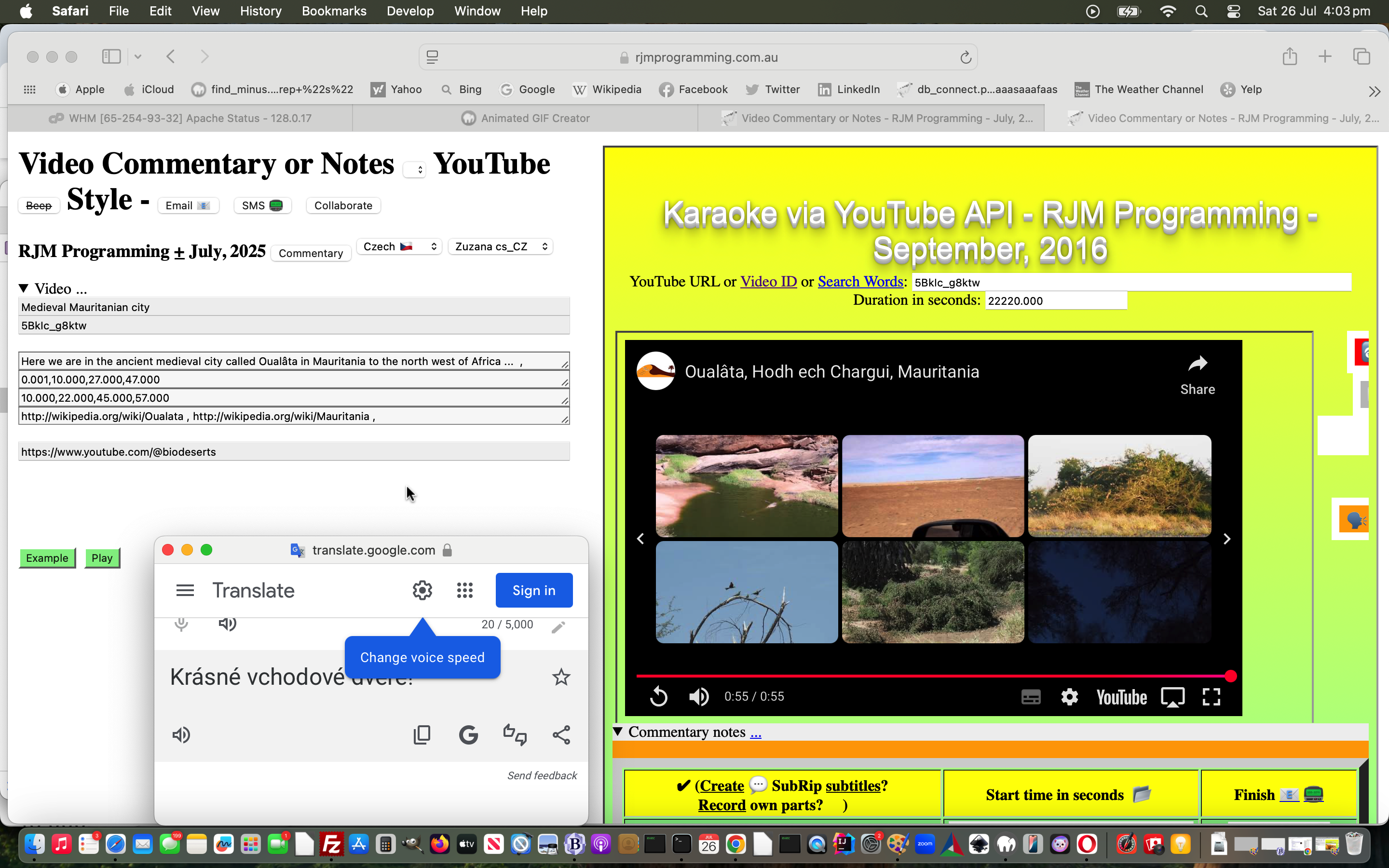
Task: Open a new Safari tab
Action: [1325, 56]
